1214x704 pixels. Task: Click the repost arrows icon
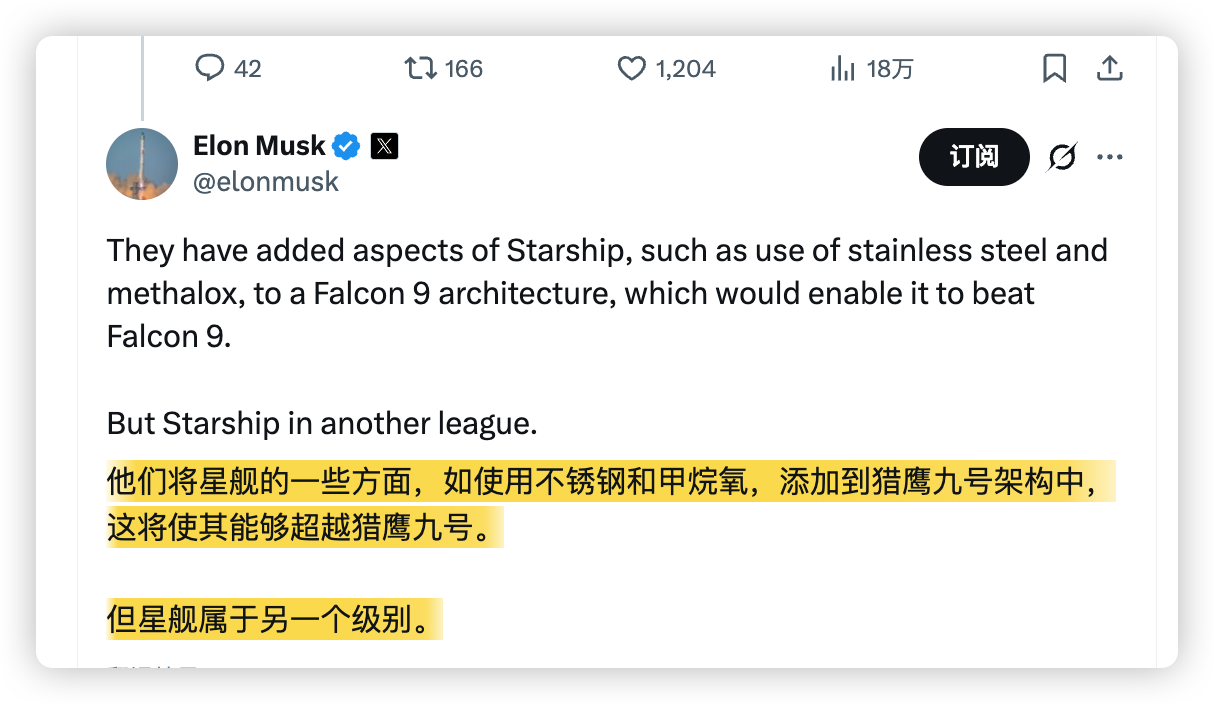pyautogui.click(x=420, y=68)
